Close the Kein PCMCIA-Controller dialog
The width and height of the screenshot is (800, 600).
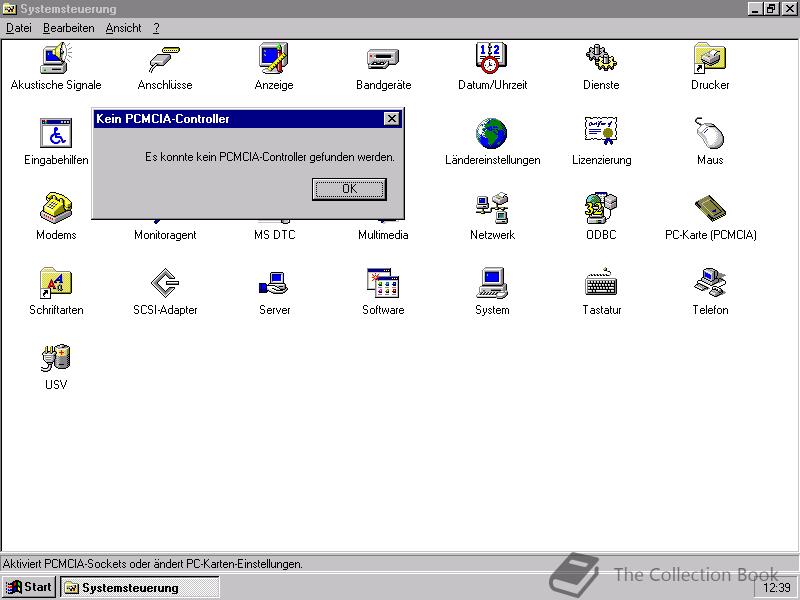(391, 119)
